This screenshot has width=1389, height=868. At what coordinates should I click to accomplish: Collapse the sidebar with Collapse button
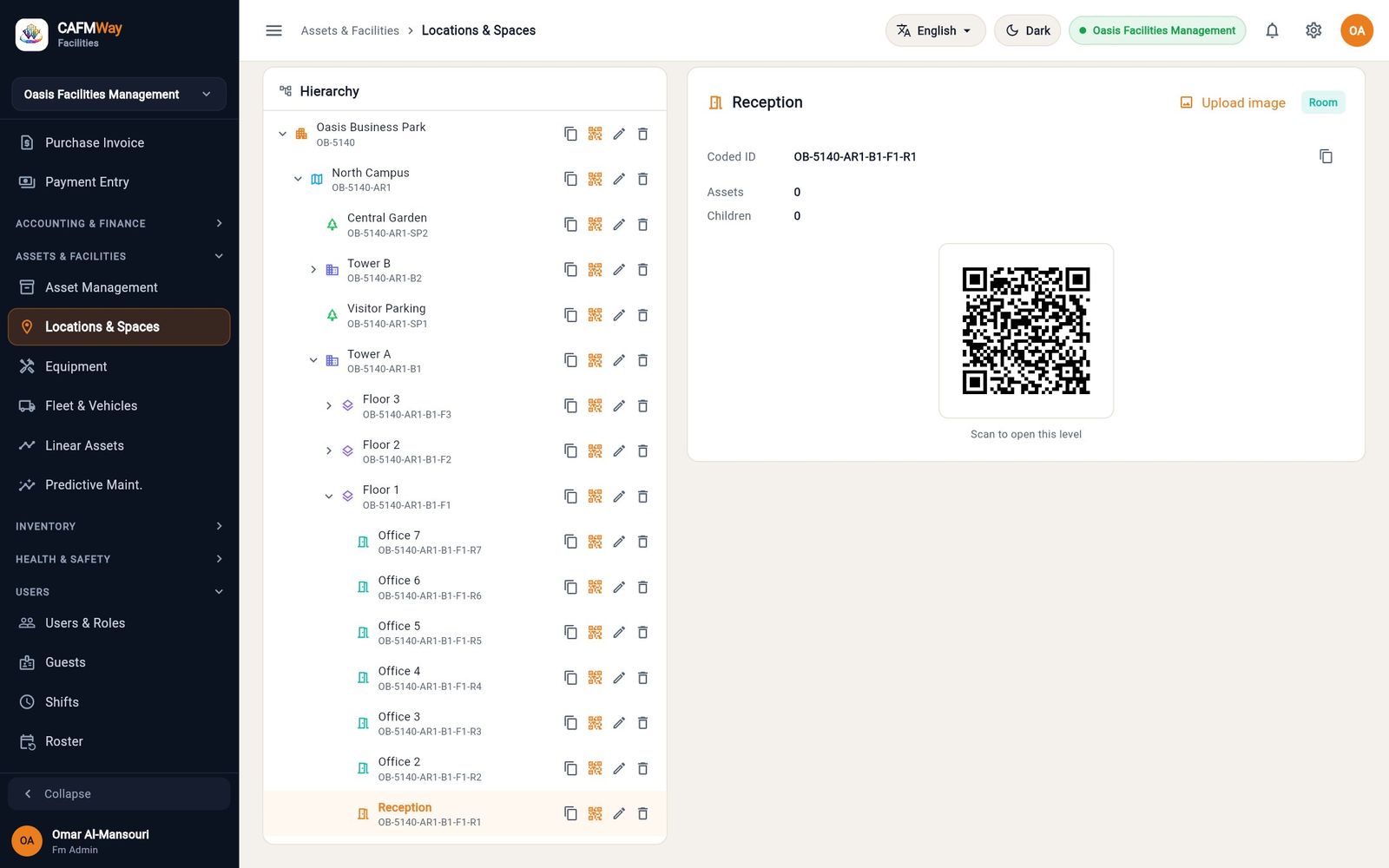click(119, 793)
